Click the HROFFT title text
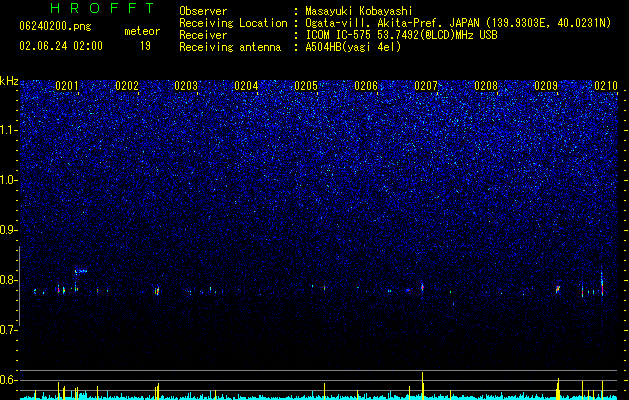 103,8
